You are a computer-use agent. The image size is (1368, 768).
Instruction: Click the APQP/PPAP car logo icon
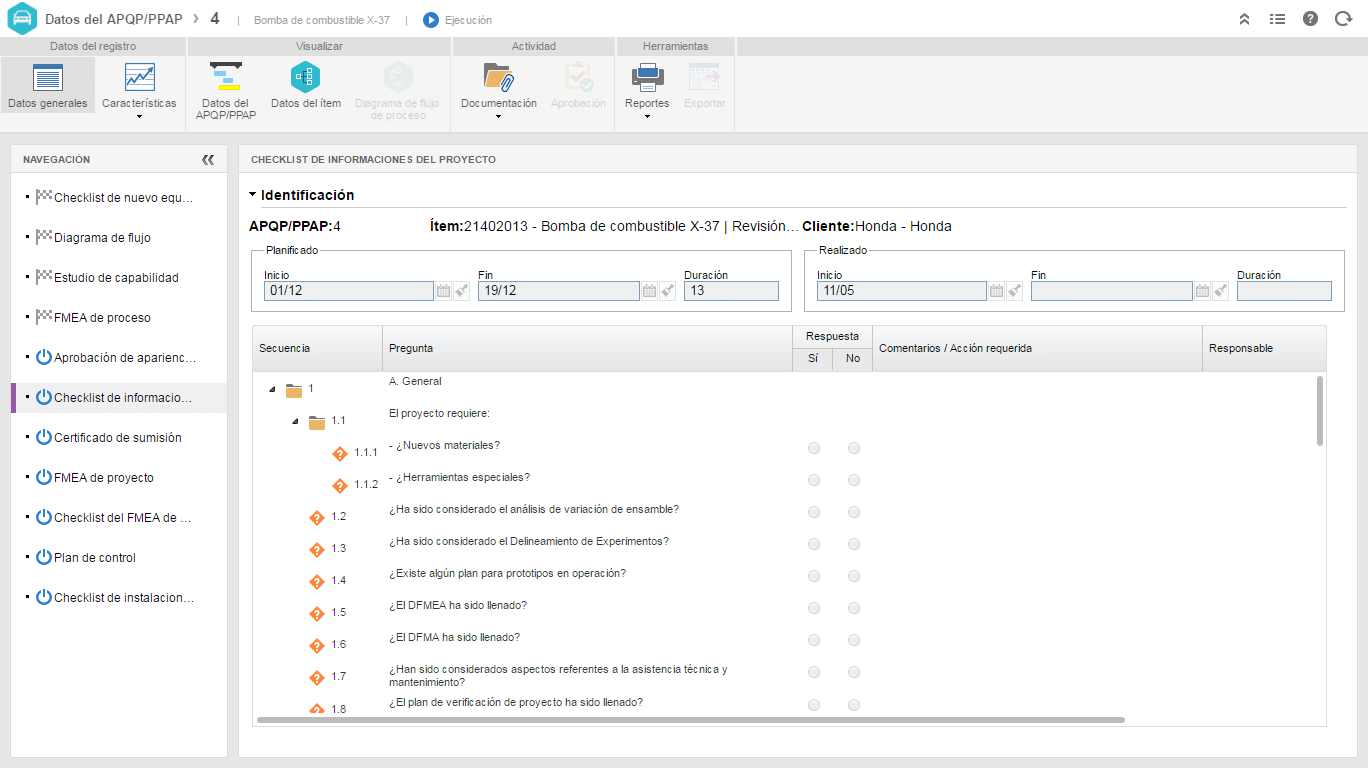22,19
